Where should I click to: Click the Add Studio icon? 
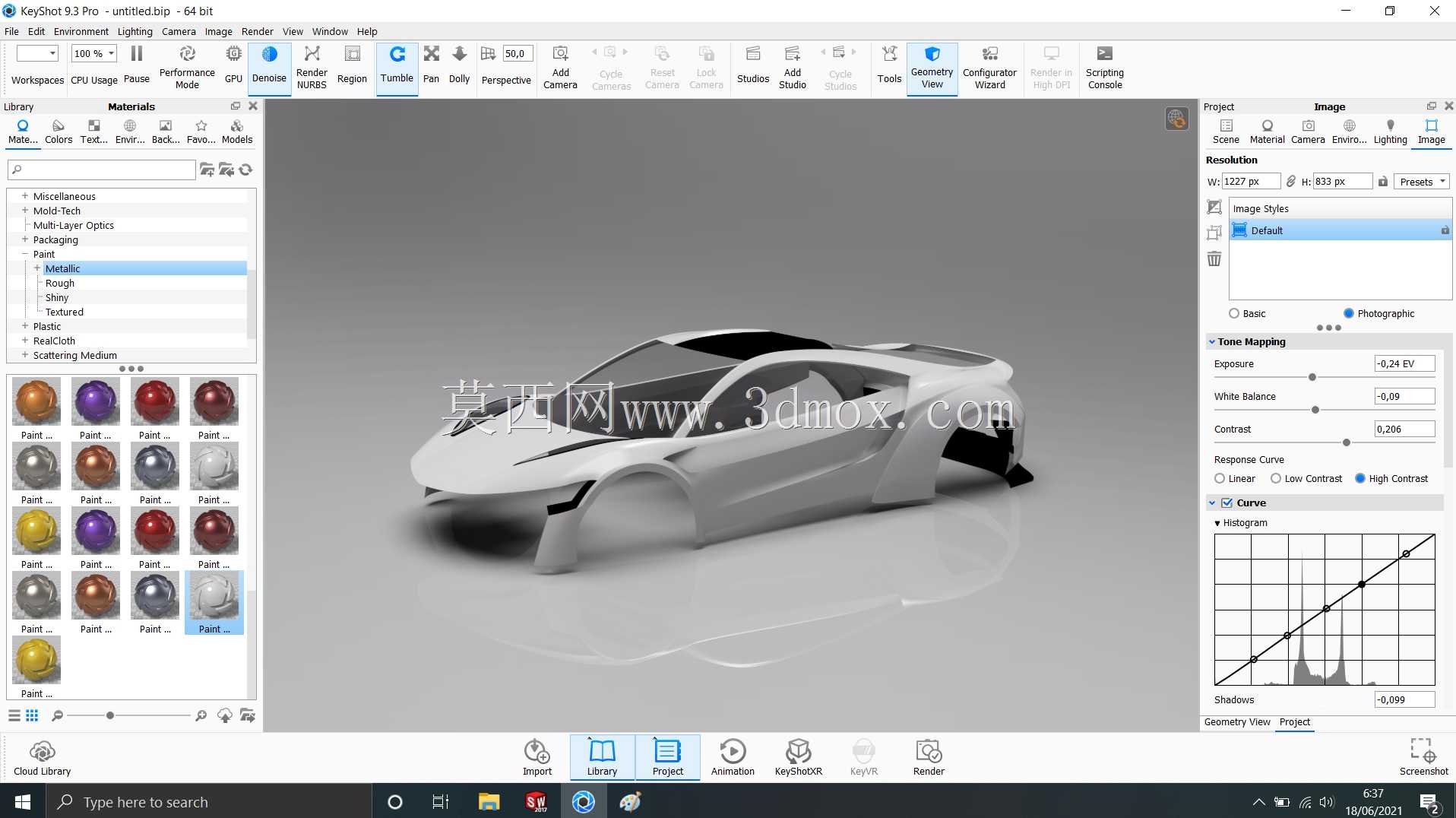click(792, 67)
